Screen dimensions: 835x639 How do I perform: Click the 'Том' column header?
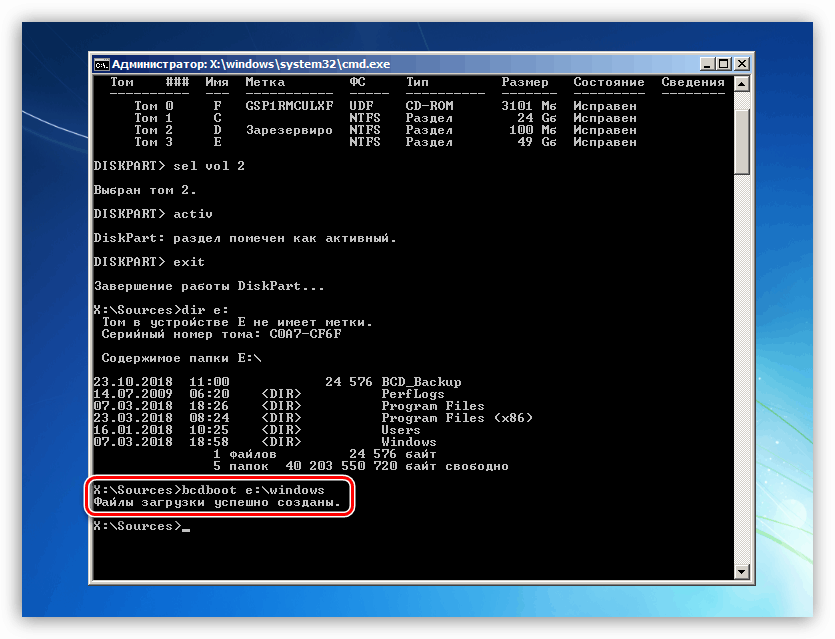[122, 82]
